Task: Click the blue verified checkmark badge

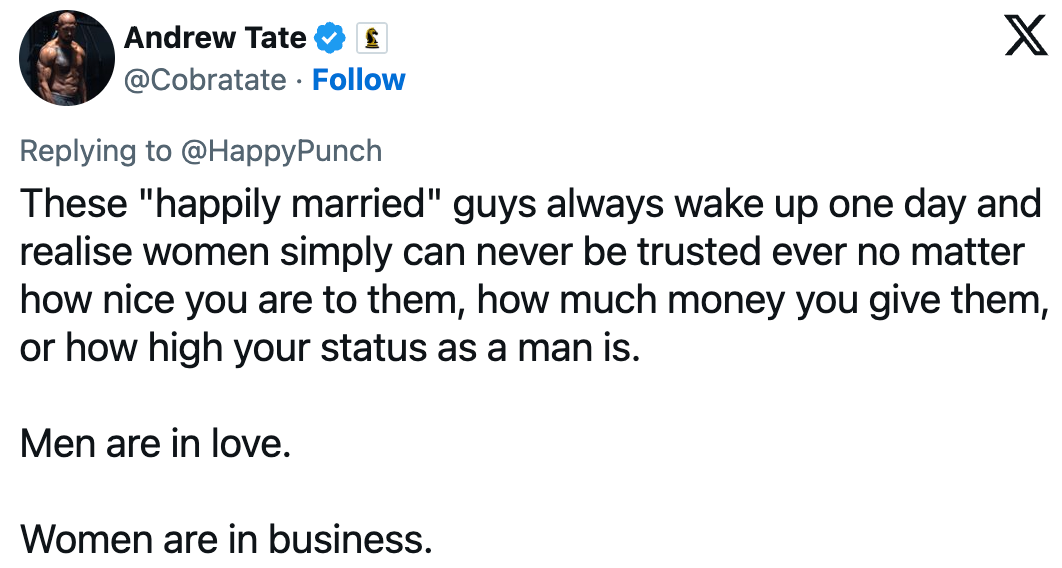Action: (330, 38)
